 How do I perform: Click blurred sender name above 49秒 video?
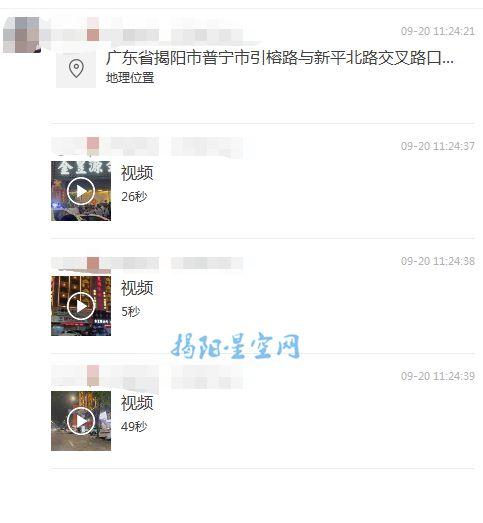(147, 376)
